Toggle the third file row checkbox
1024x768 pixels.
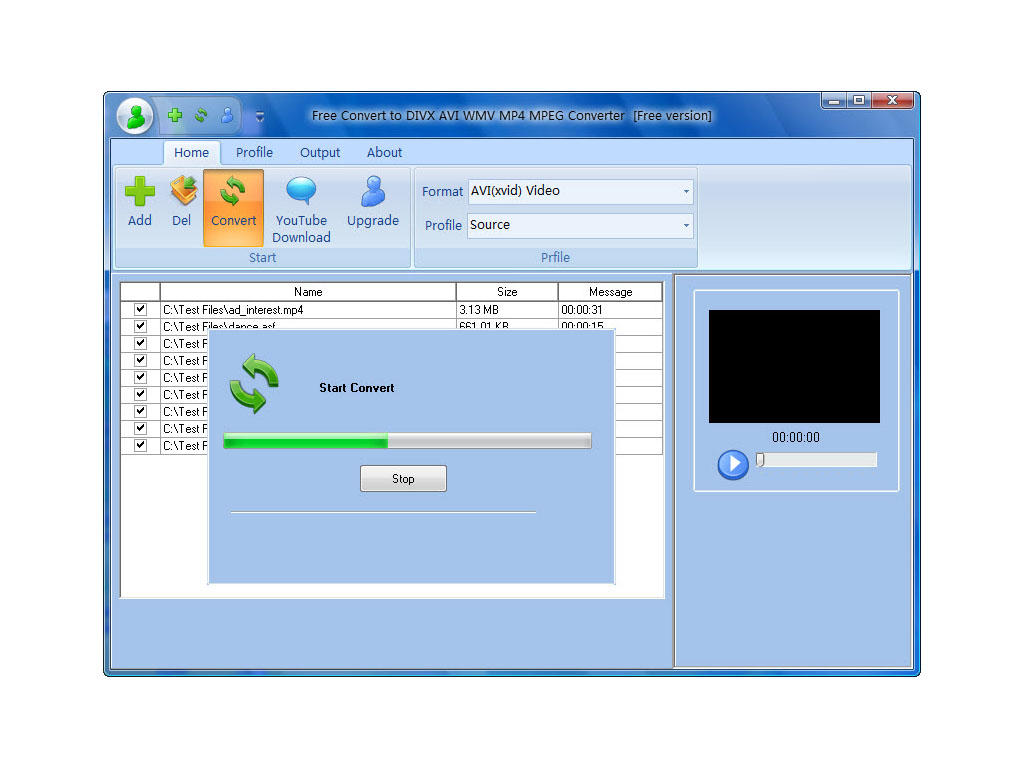tap(140, 343)
